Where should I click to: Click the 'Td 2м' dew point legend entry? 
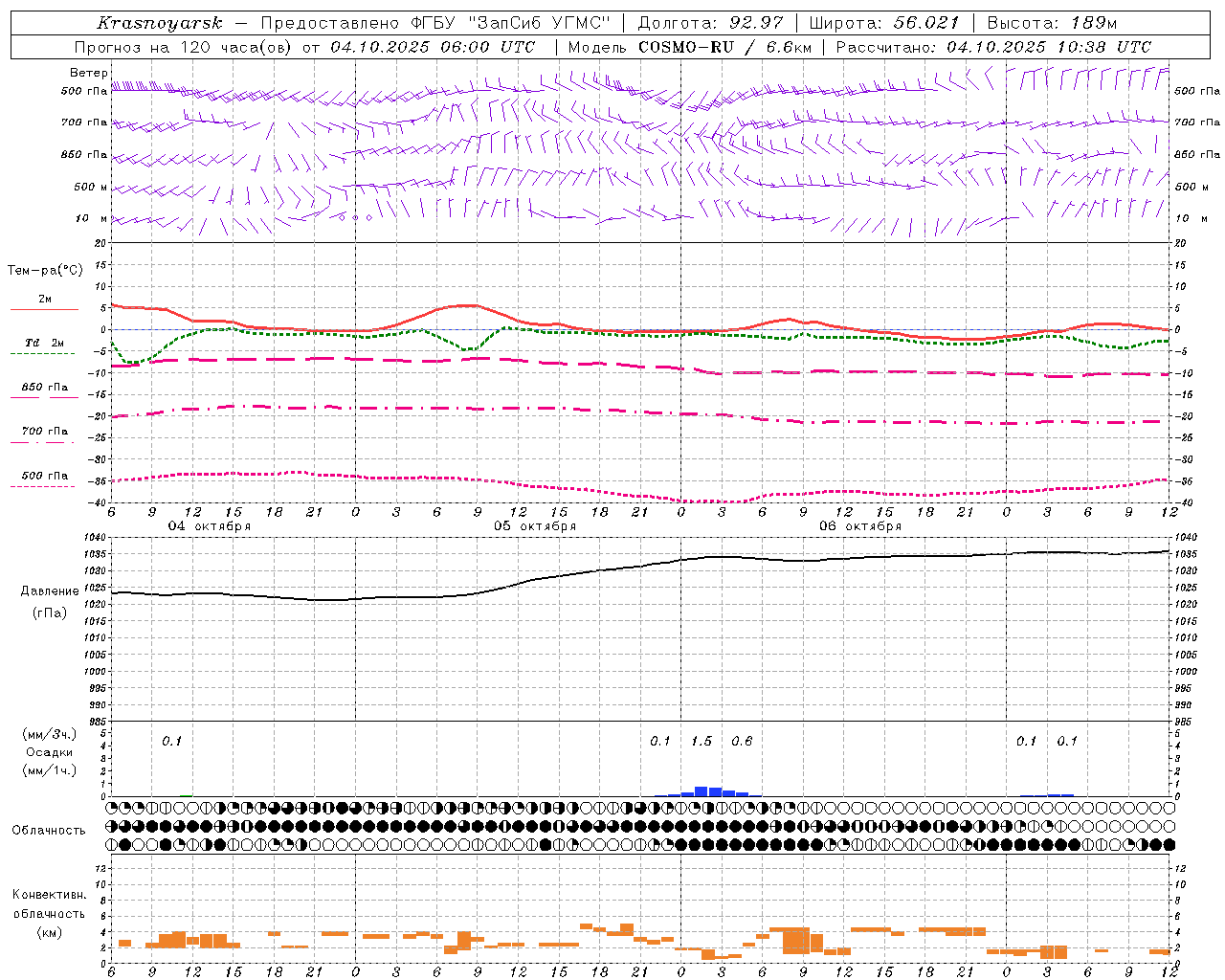coord(45,343)
